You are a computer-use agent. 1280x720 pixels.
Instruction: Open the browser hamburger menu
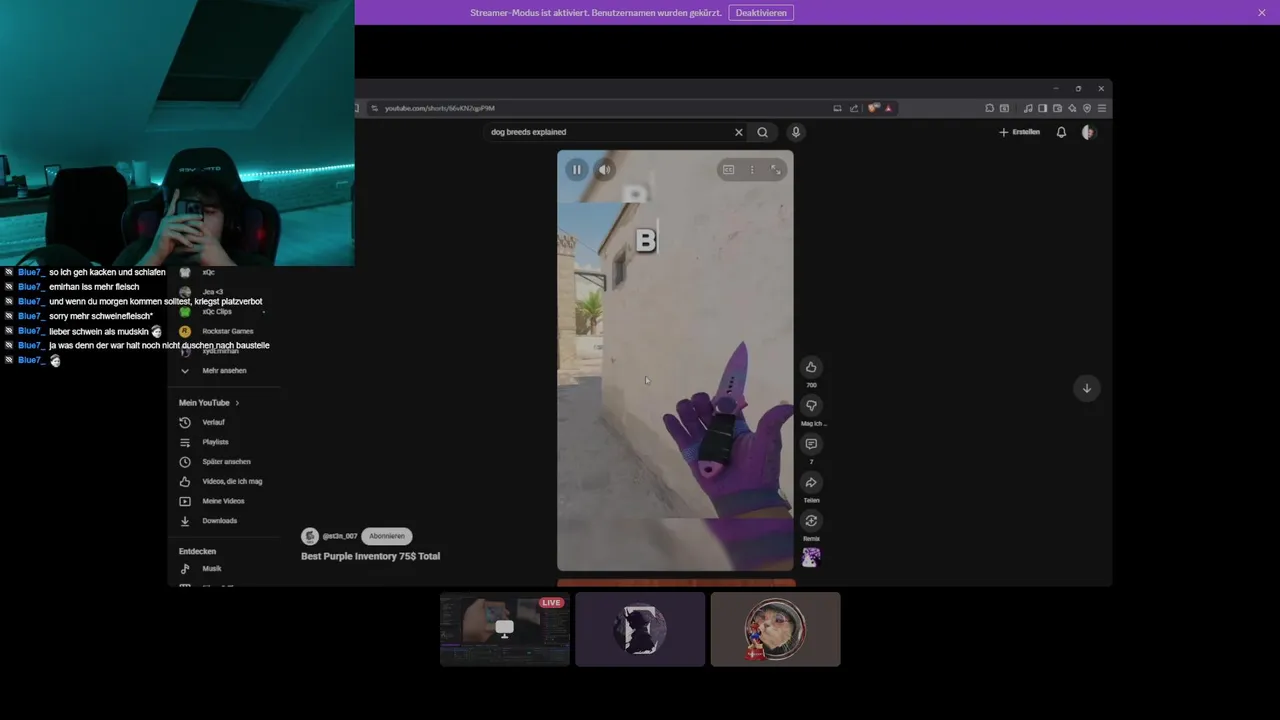click(x=1102, y=108)
